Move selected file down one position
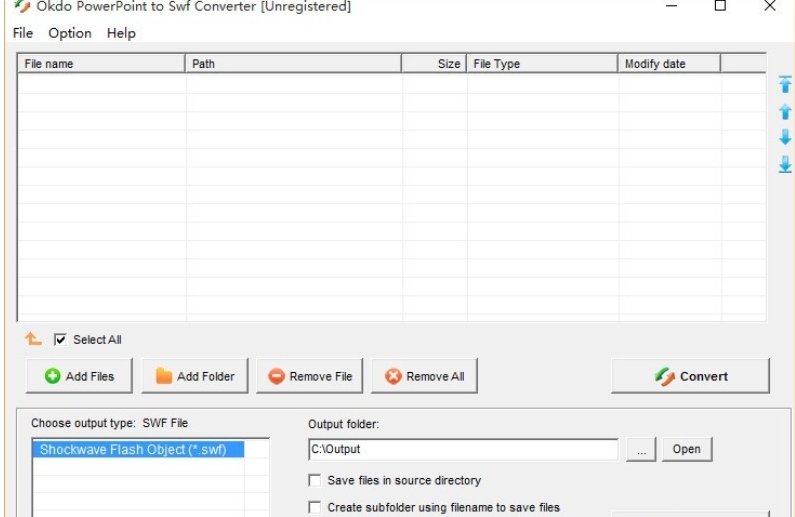Screen dimensions: 795x517 (785, 137)
